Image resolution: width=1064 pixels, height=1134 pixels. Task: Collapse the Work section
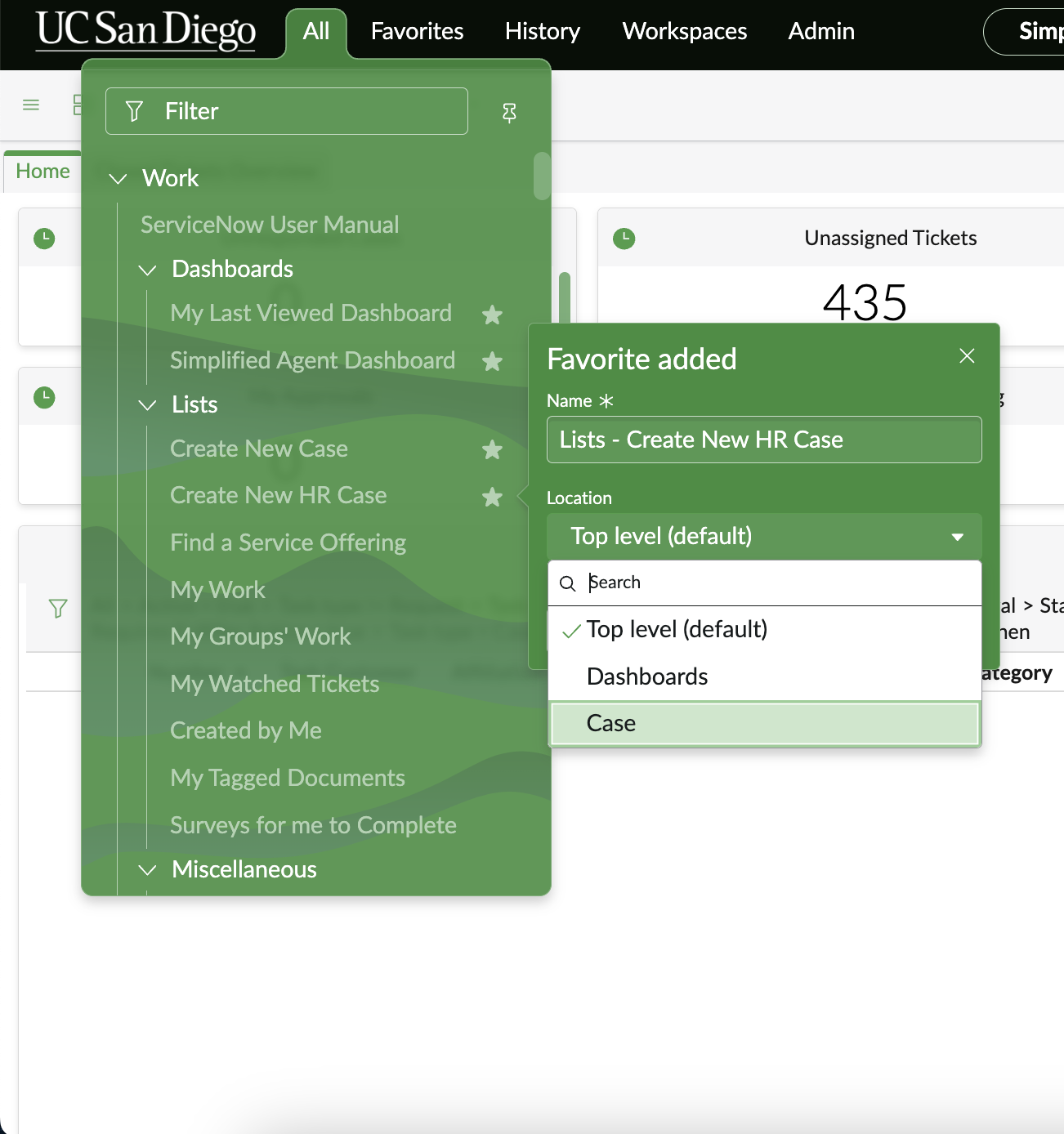[x=118, y=178]
